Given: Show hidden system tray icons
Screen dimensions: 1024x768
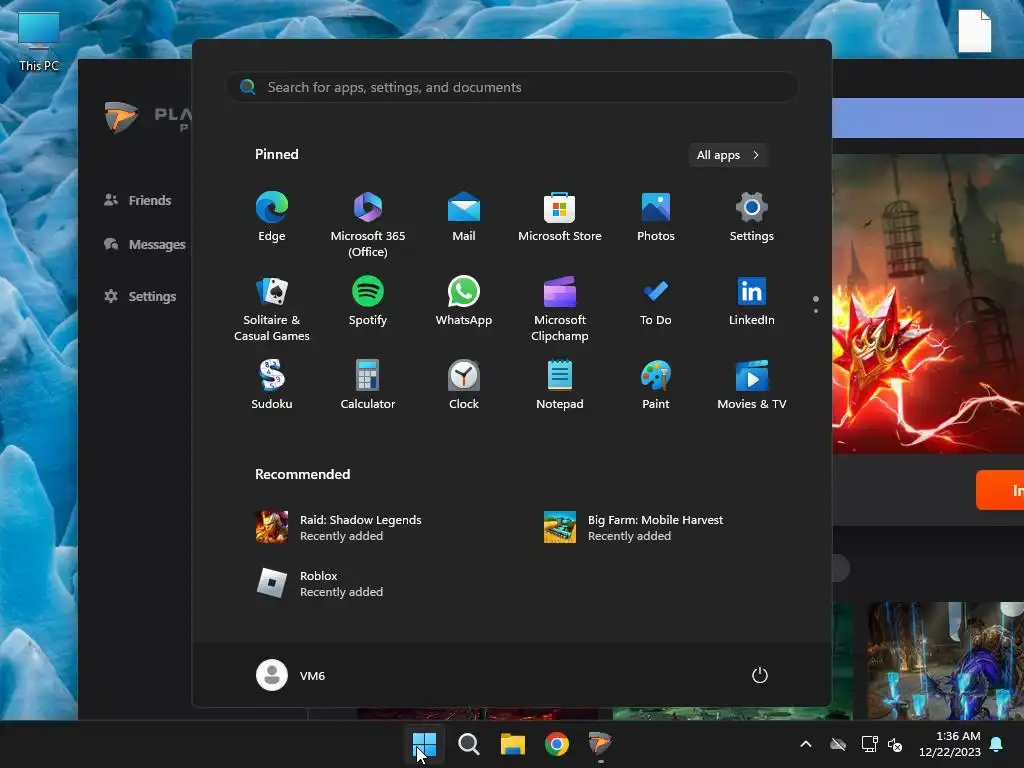Looking at the screenshot, I should pos(806,744).
